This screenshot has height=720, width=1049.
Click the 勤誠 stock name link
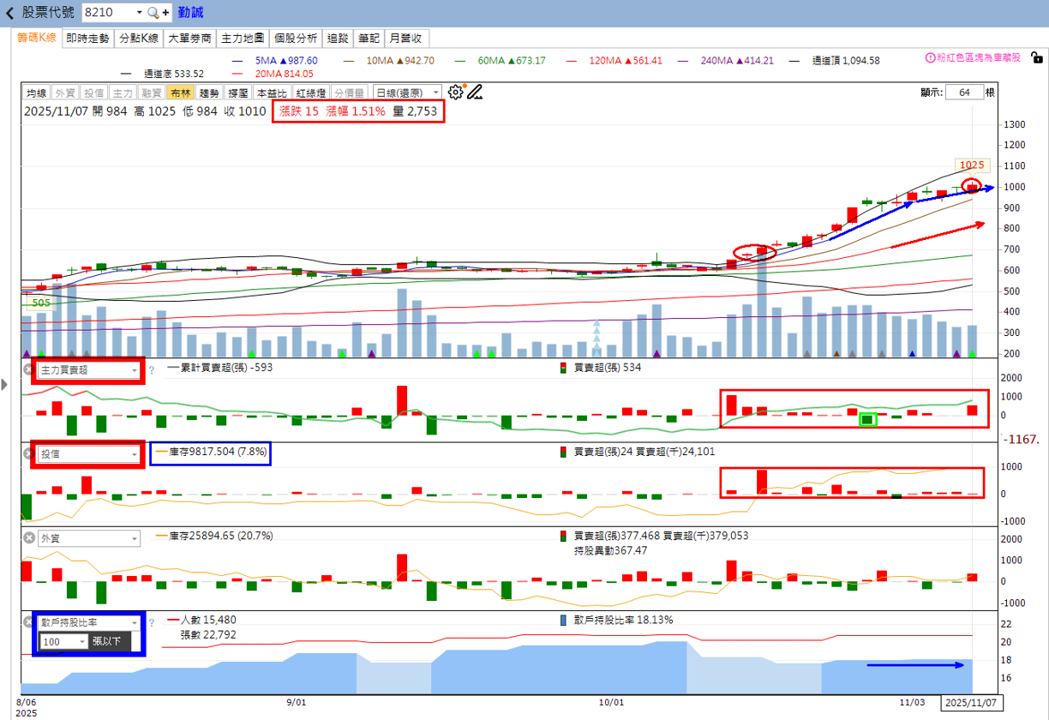pyautogui.click(x=191, y=13)
